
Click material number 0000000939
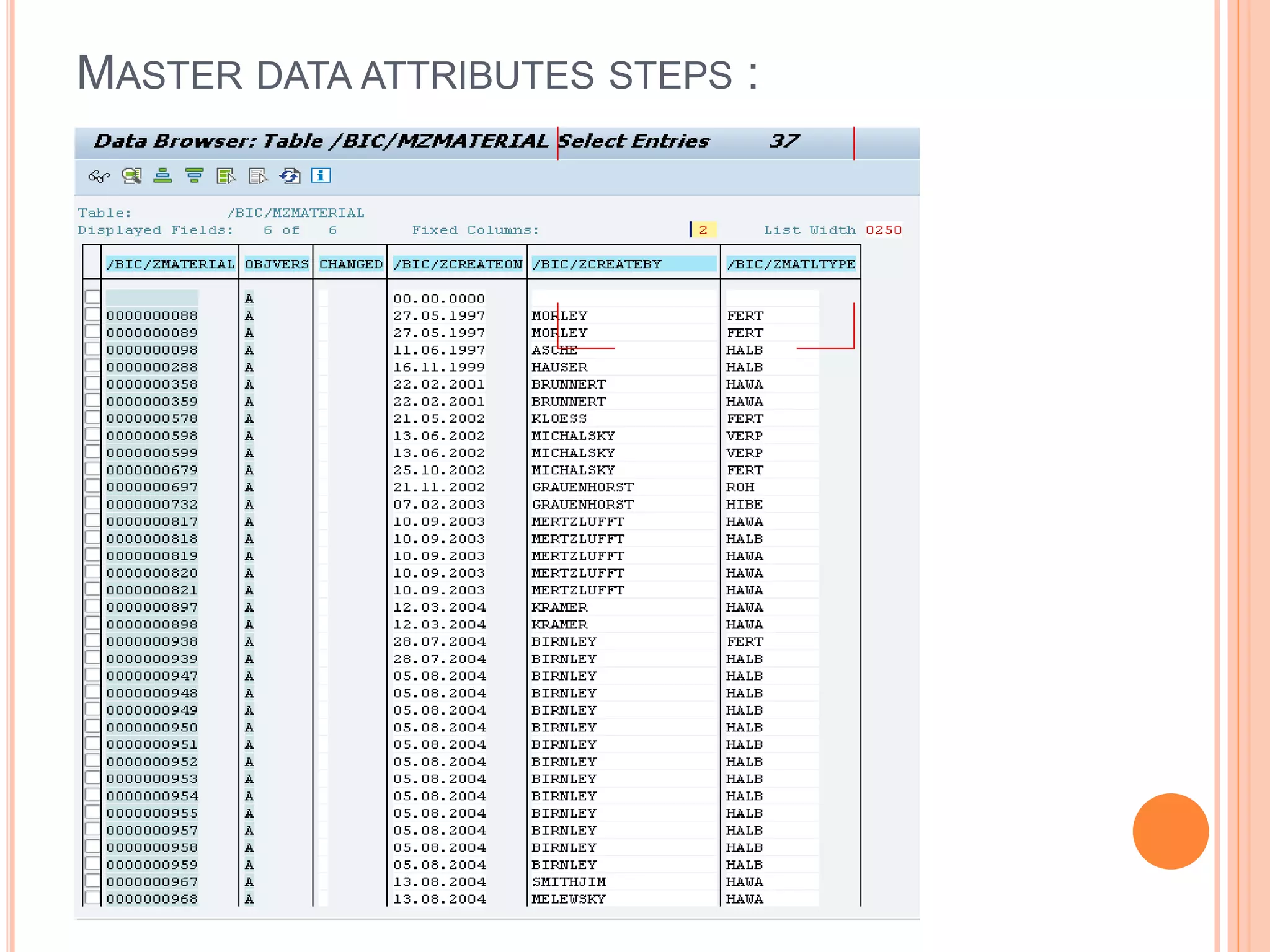(152, 659)
